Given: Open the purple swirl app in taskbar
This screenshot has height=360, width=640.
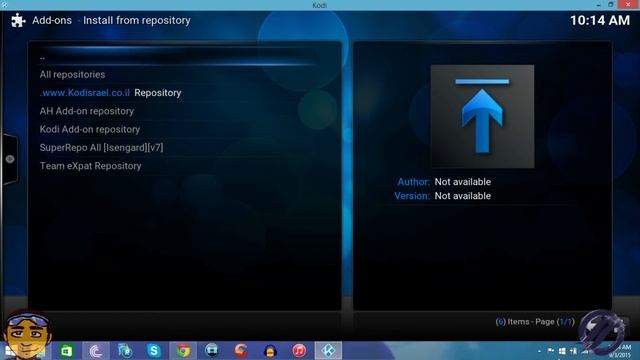Looking at the screenshot, I should (96, 351).
